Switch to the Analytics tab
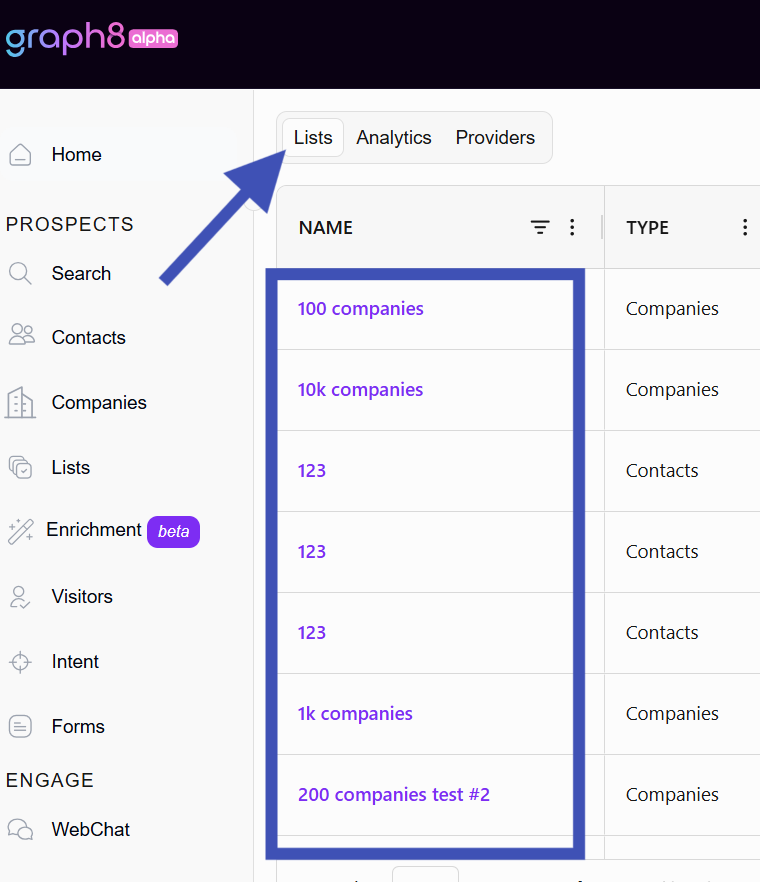 [x=394, y=138]
